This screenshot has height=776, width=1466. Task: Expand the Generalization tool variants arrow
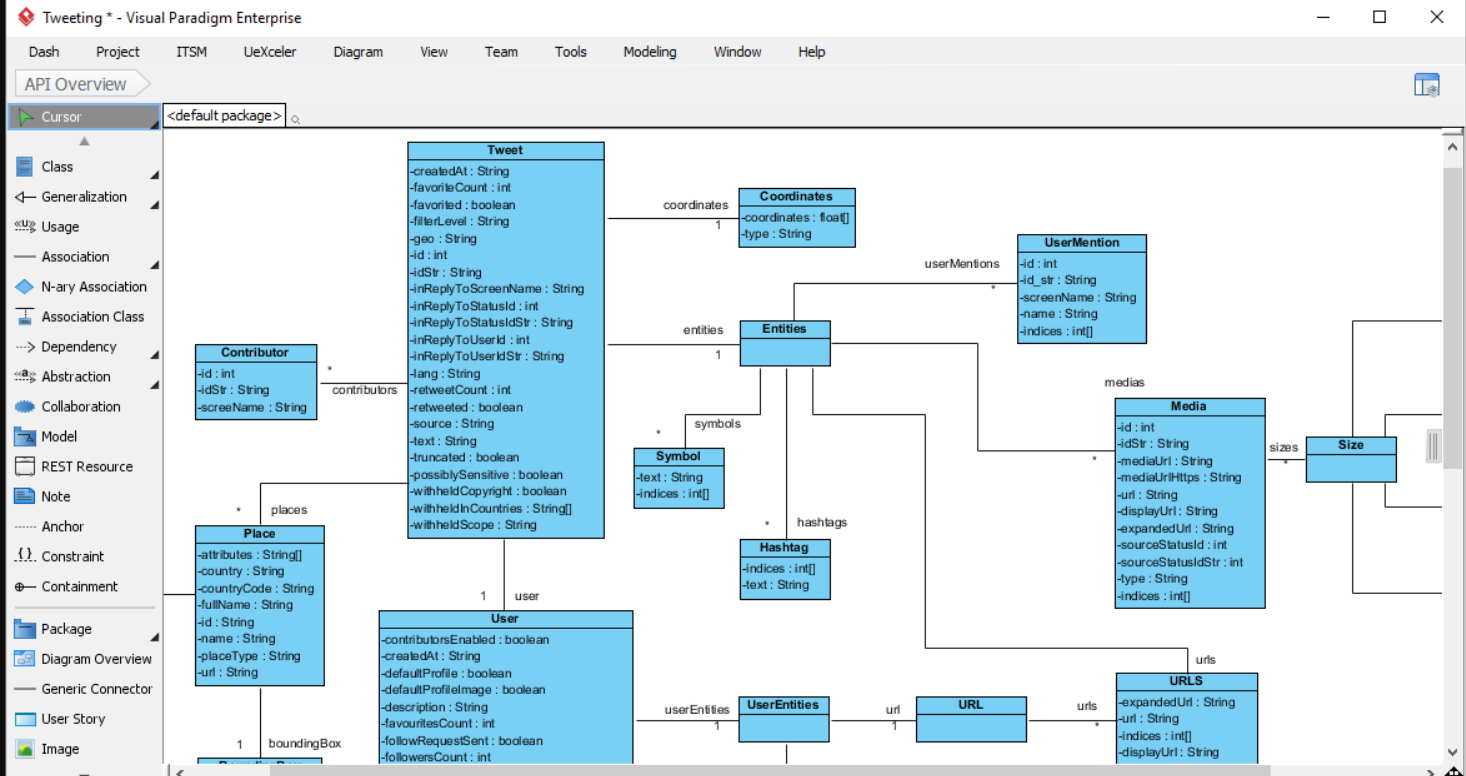point(154,205)
